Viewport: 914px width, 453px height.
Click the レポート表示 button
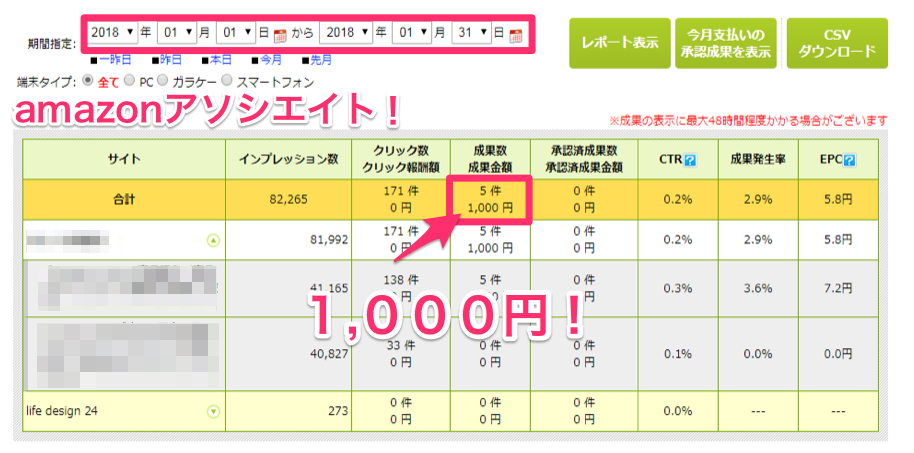pyautogui.click(x=620, y=43)
